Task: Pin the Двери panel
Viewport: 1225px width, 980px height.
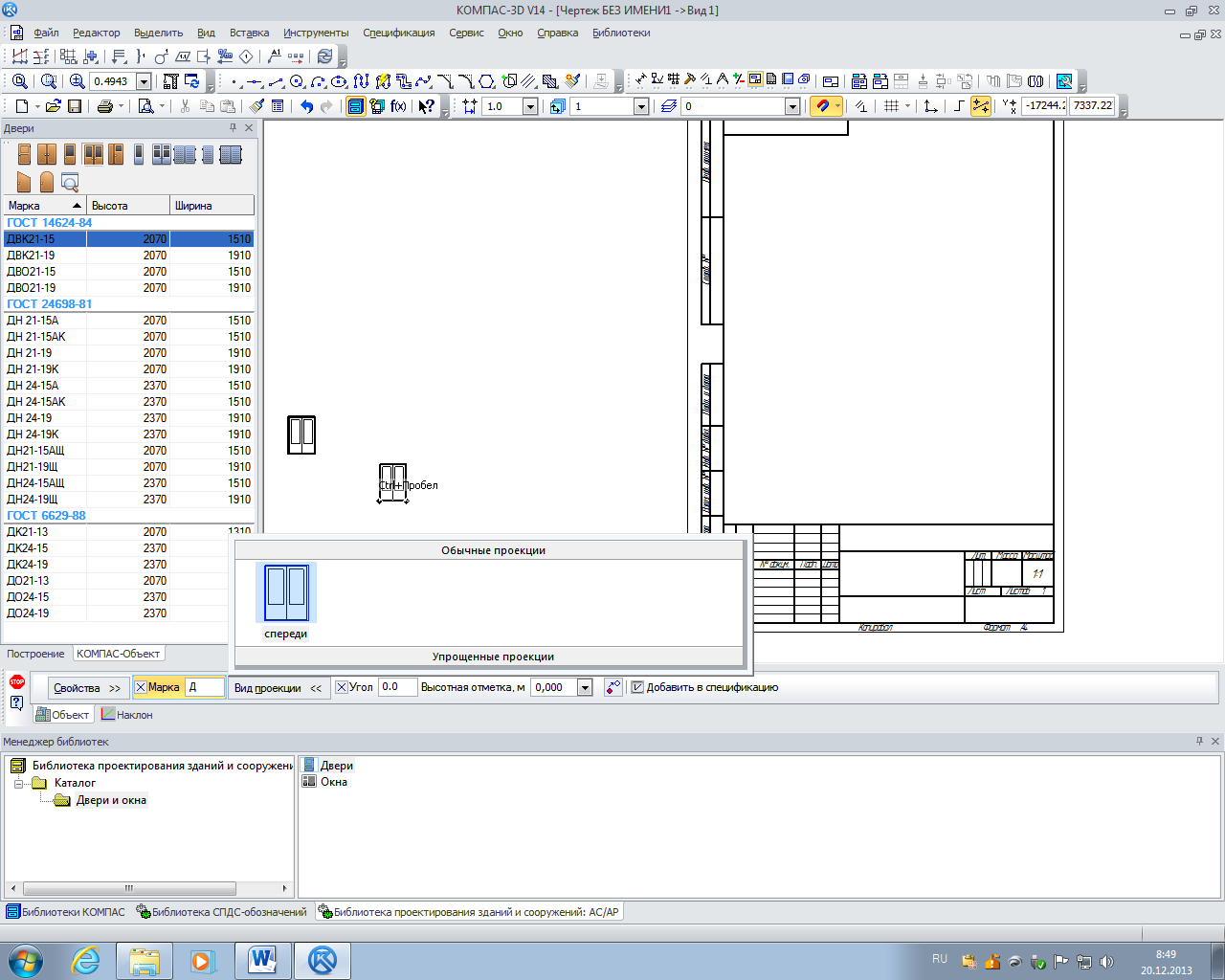Action: [233, 127]
